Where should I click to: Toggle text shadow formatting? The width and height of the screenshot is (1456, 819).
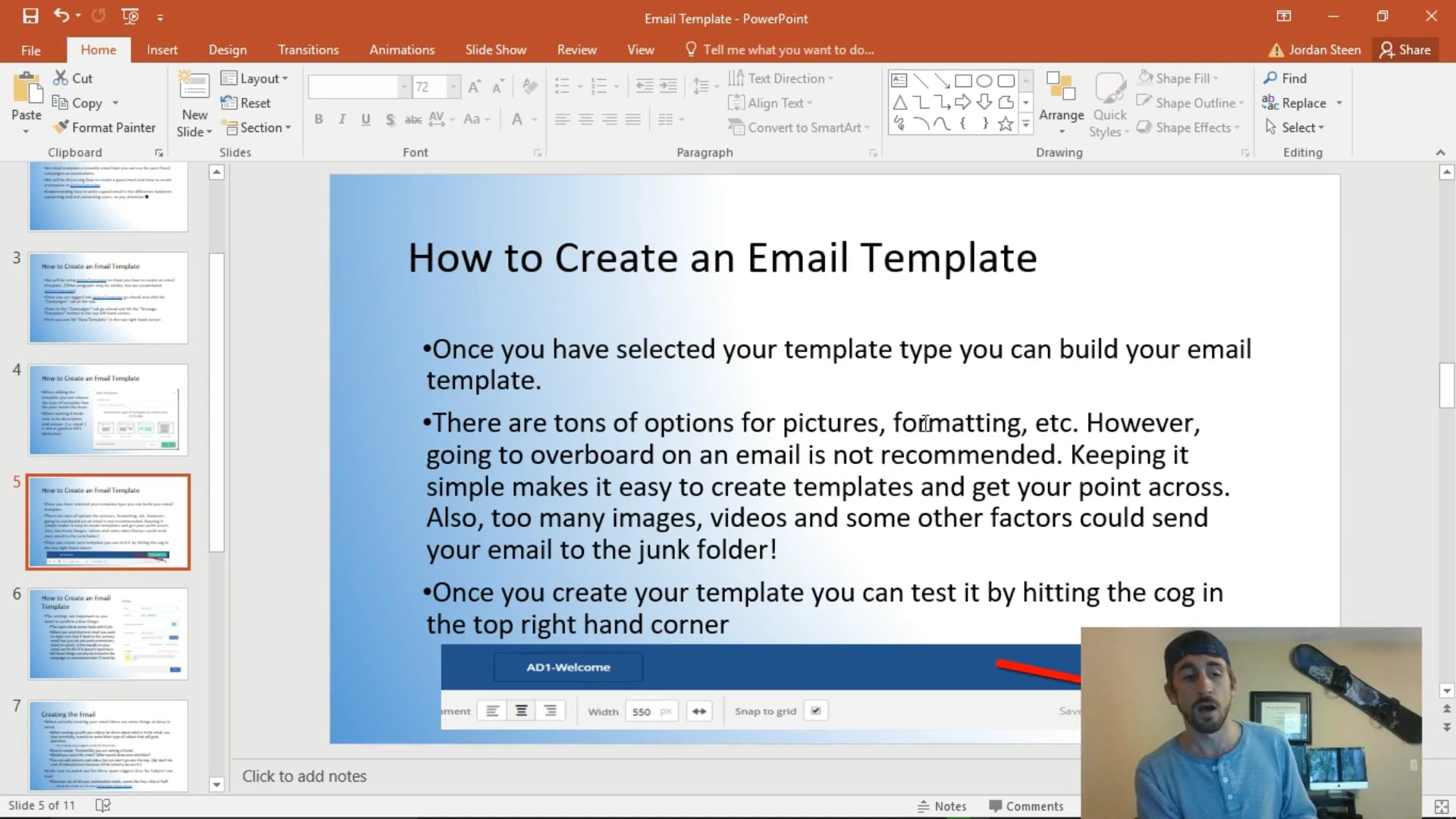click(390, 119)
